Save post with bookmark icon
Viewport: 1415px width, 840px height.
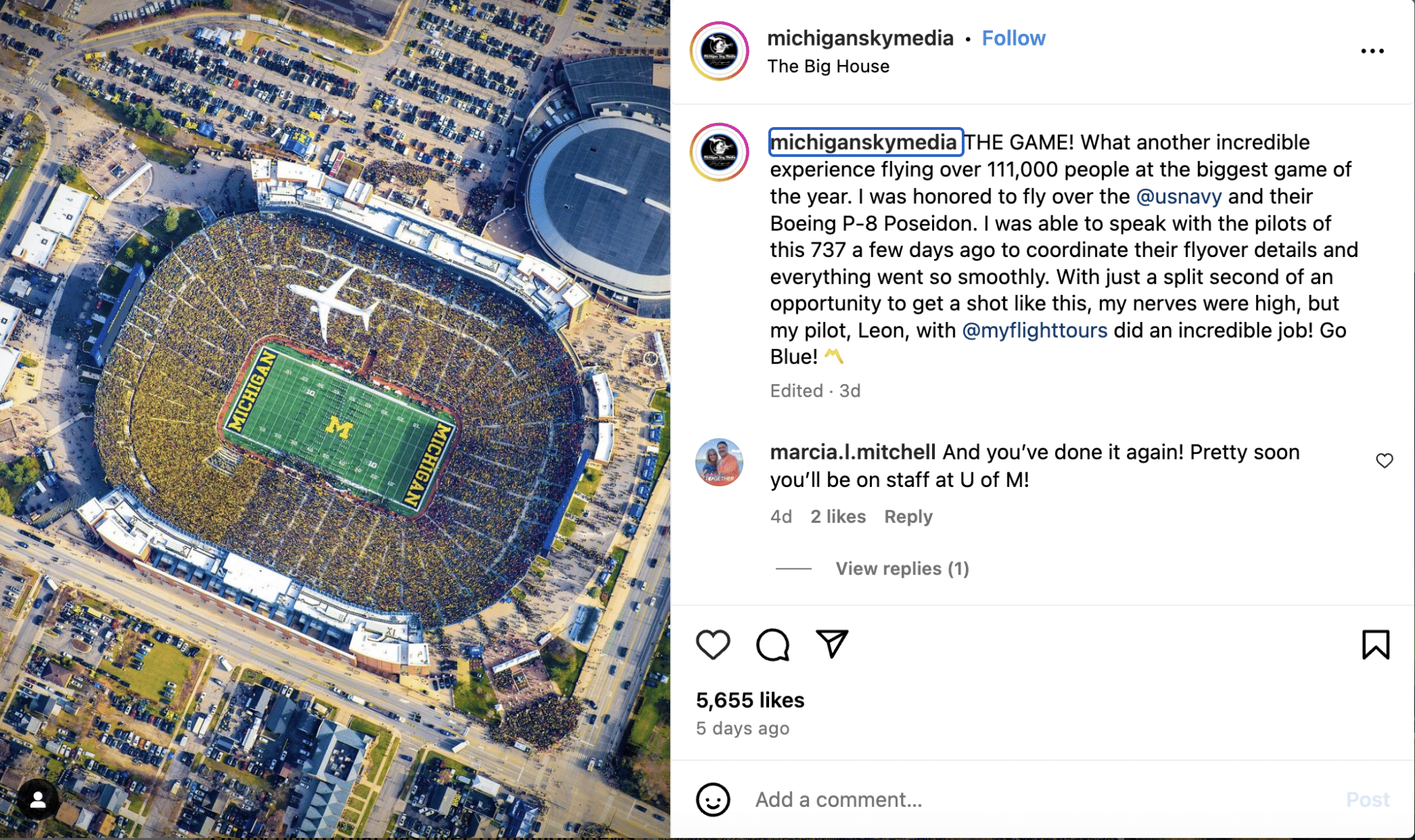point(1375,645)
